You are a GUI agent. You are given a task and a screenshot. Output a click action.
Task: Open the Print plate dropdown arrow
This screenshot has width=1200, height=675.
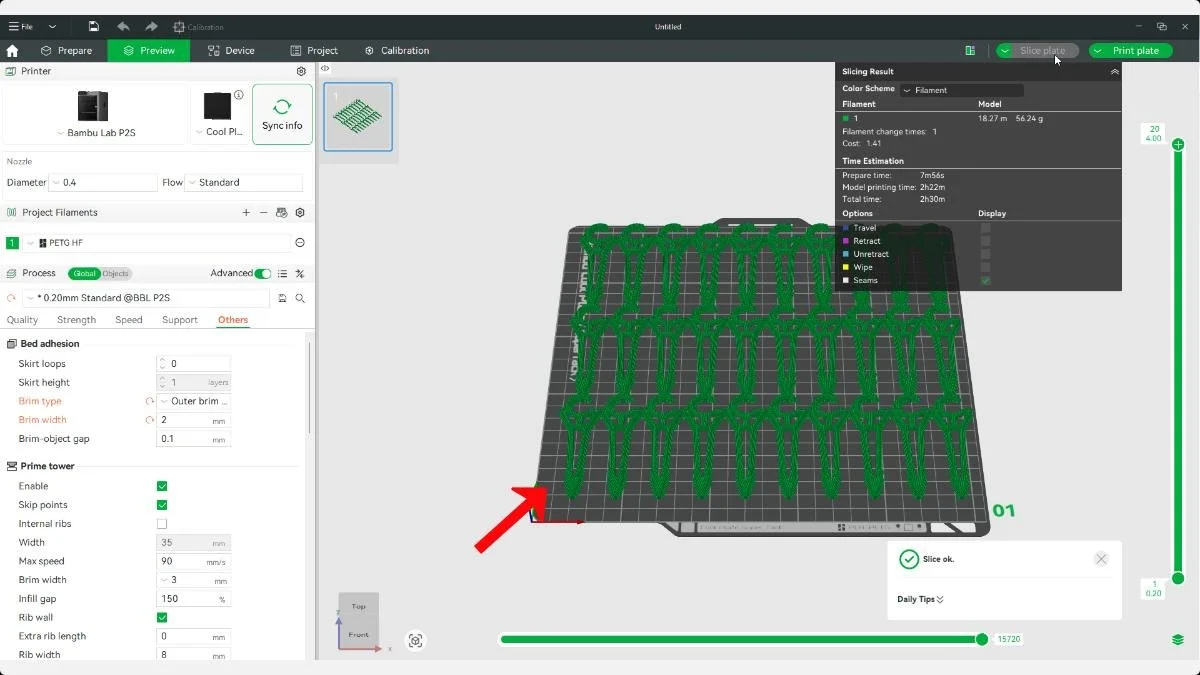pos(1098,51)
